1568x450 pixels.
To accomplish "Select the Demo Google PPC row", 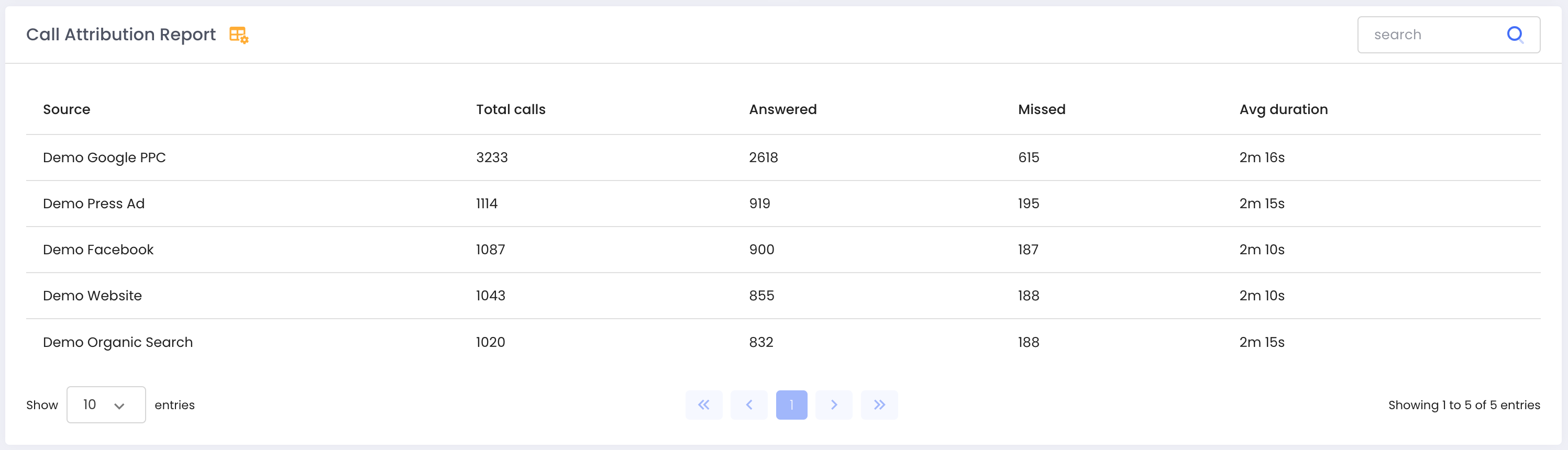I will pyautogui.click(x=783, y=157).
